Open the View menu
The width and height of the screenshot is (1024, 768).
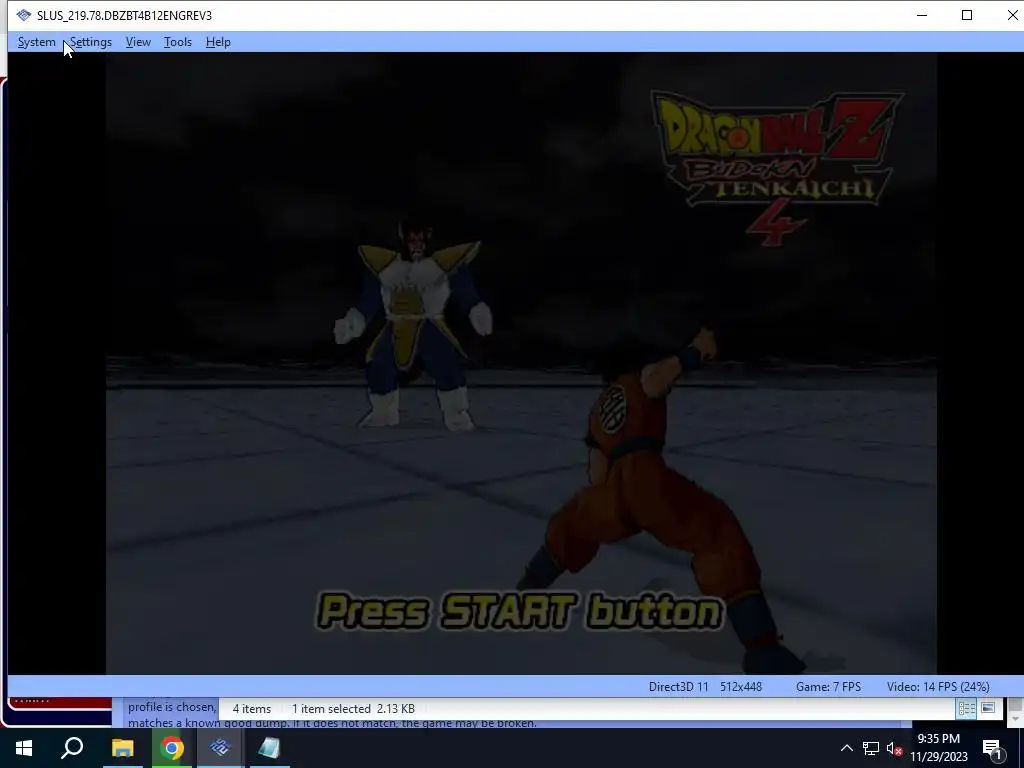(138, 42)
